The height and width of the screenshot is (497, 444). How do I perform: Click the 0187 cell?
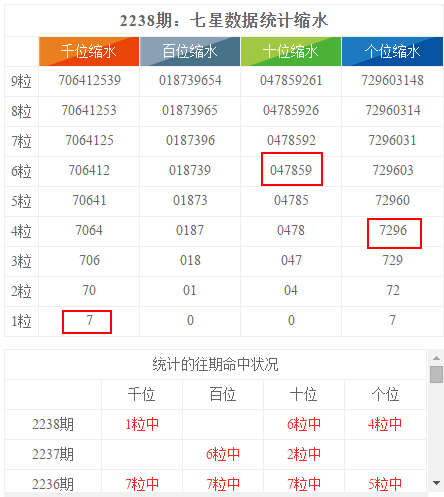tap(190, 230)
